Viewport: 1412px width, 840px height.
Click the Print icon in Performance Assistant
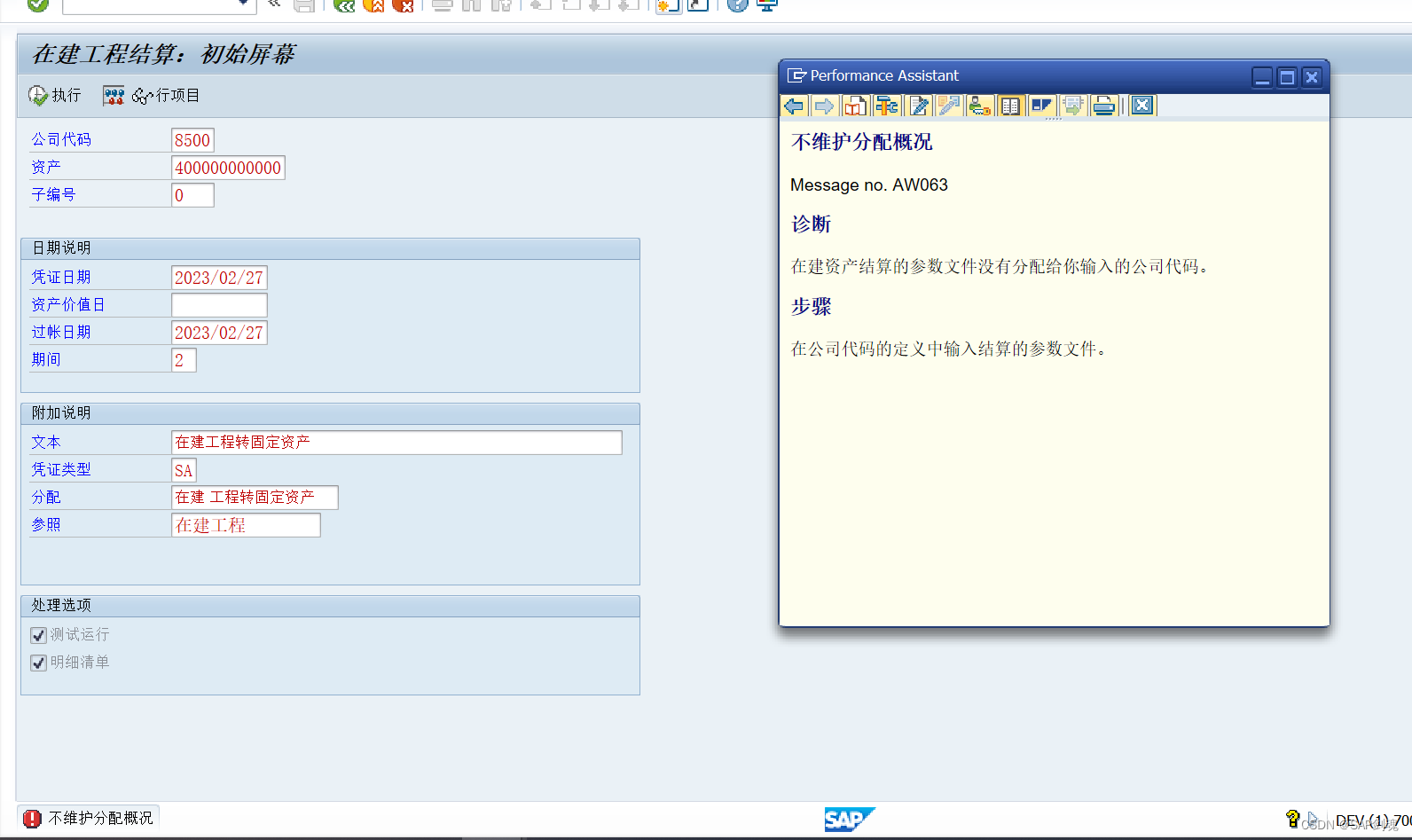1104,106
